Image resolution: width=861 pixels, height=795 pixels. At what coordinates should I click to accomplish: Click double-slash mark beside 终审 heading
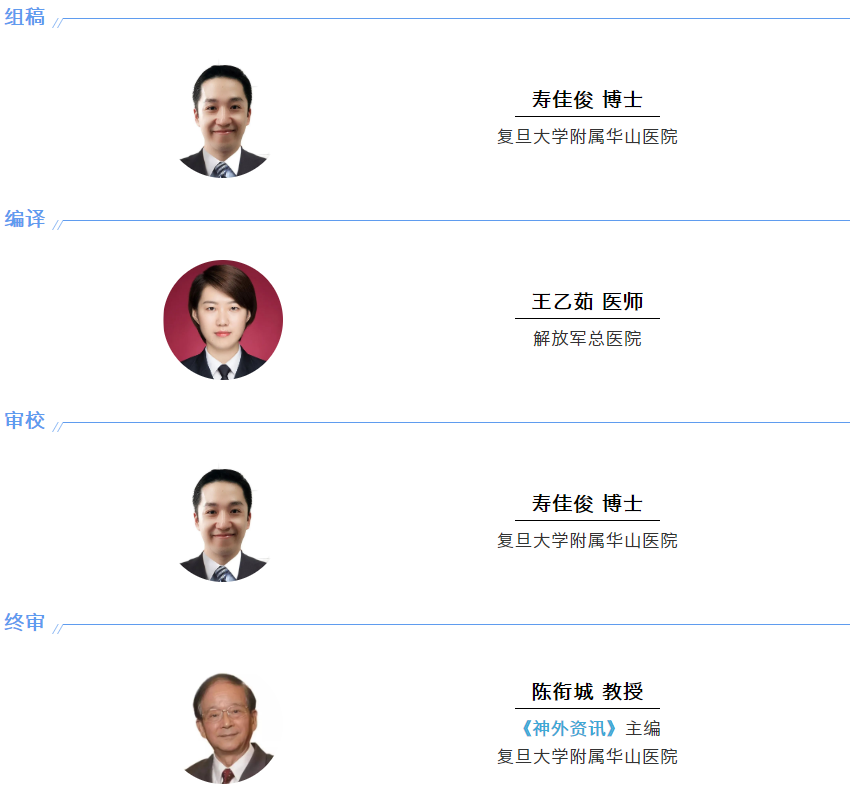[x=58, y=629]
